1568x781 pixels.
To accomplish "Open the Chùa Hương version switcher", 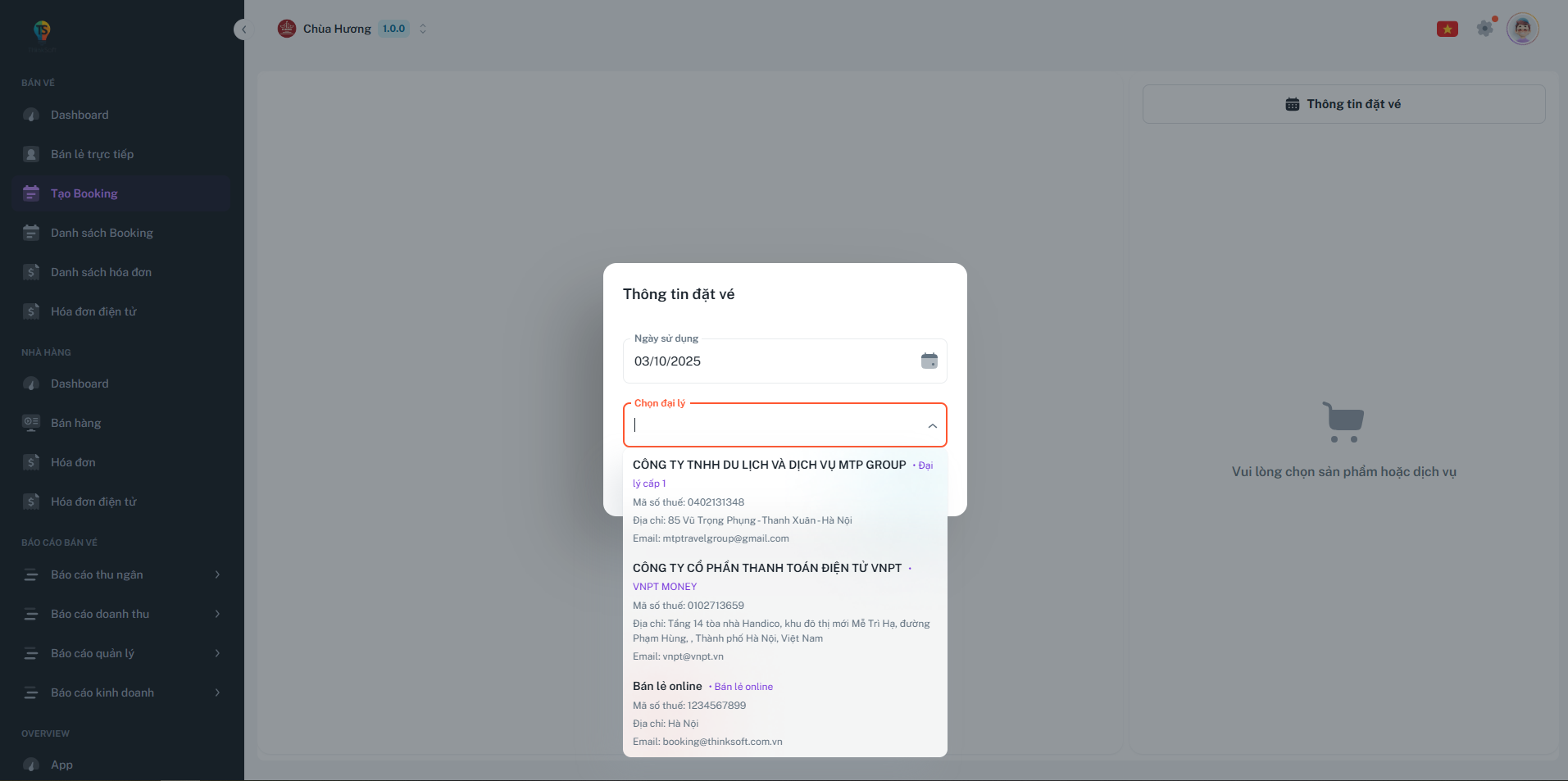I will [x=423, y=29].
